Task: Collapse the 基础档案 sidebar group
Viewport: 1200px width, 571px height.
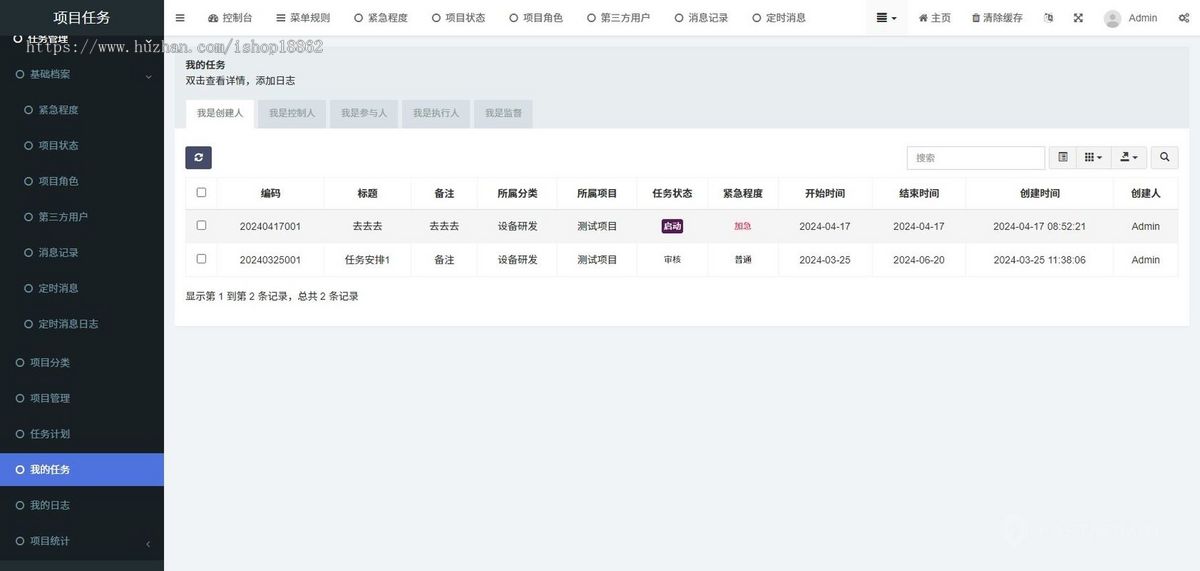Action: tap(82, 74)
